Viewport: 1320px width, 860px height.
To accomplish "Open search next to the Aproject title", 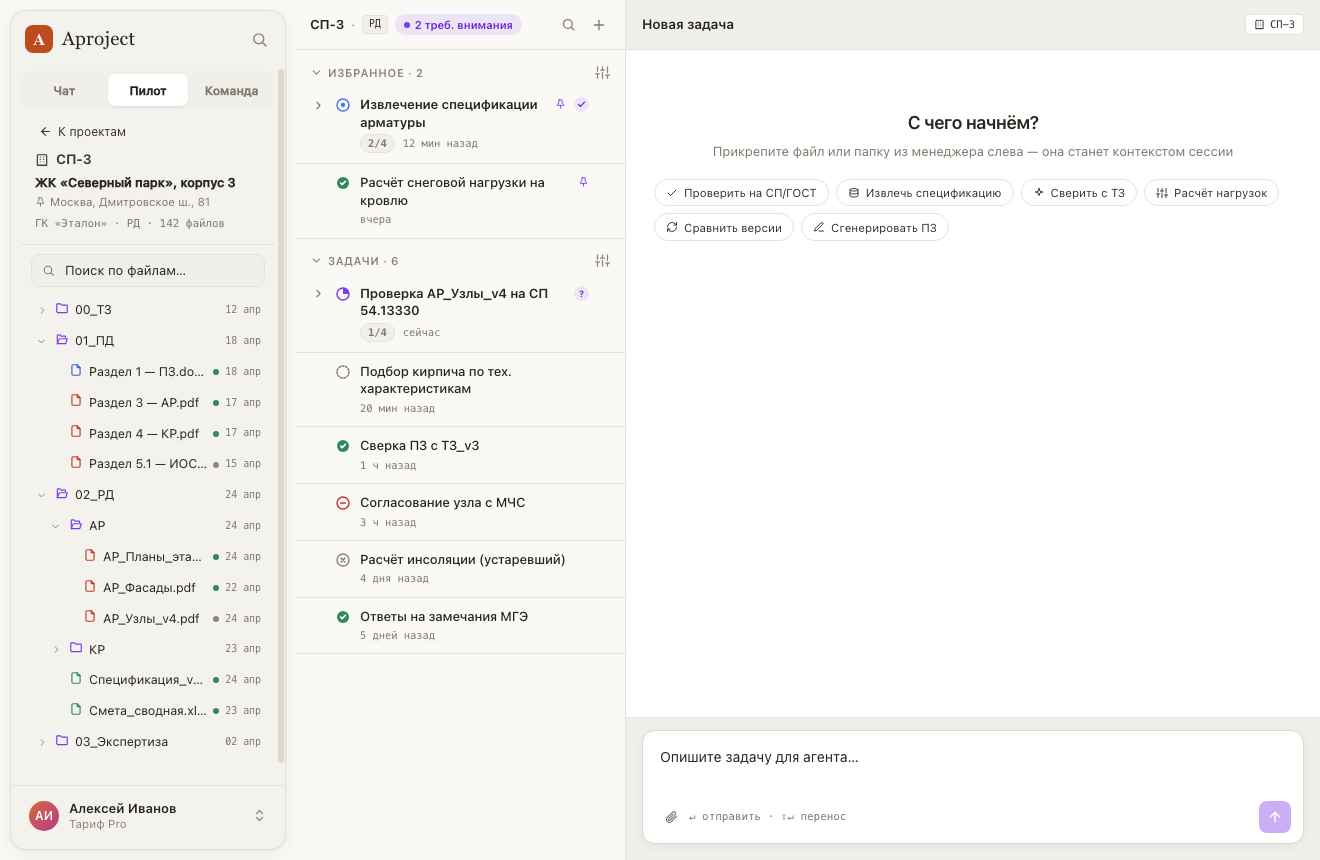I will pos(260,40).
